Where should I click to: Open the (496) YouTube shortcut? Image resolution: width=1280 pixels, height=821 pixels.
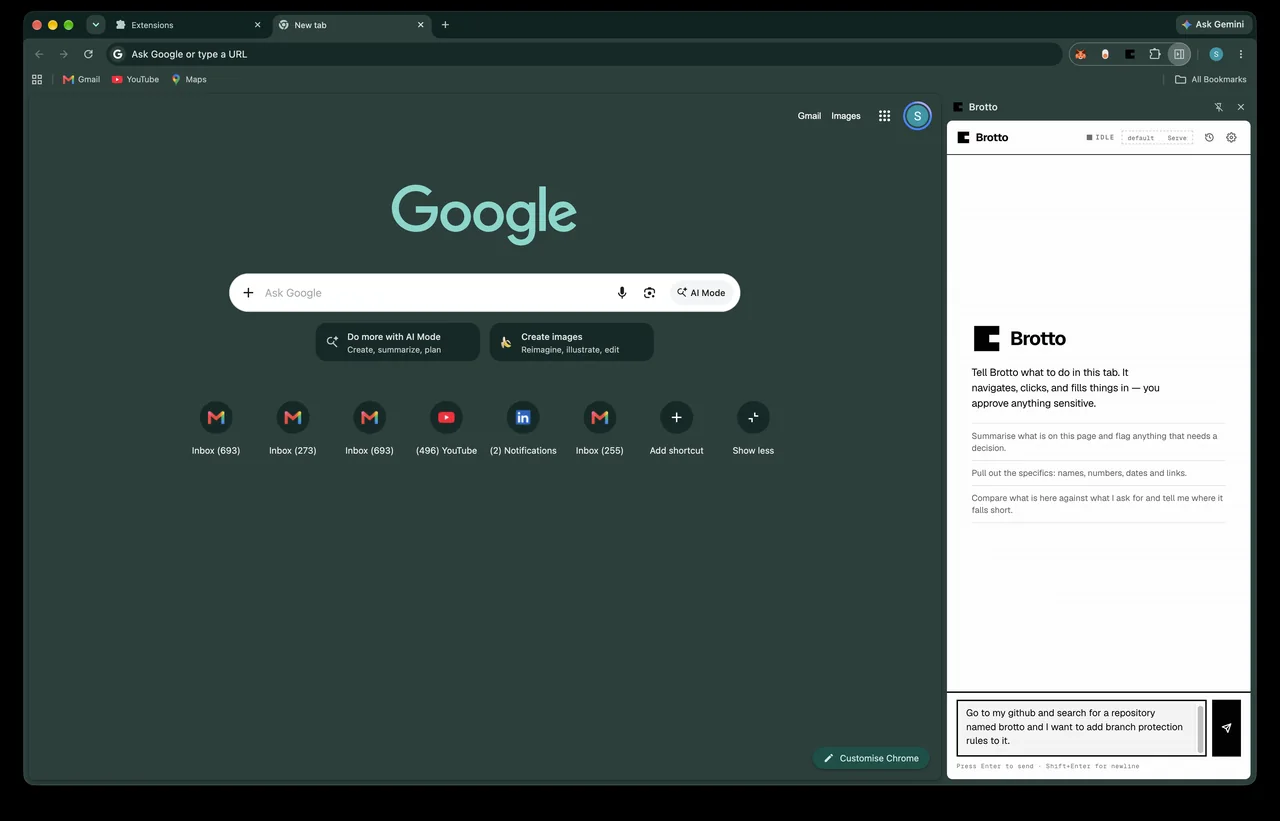pyautogui.click(x=446, y=428)
